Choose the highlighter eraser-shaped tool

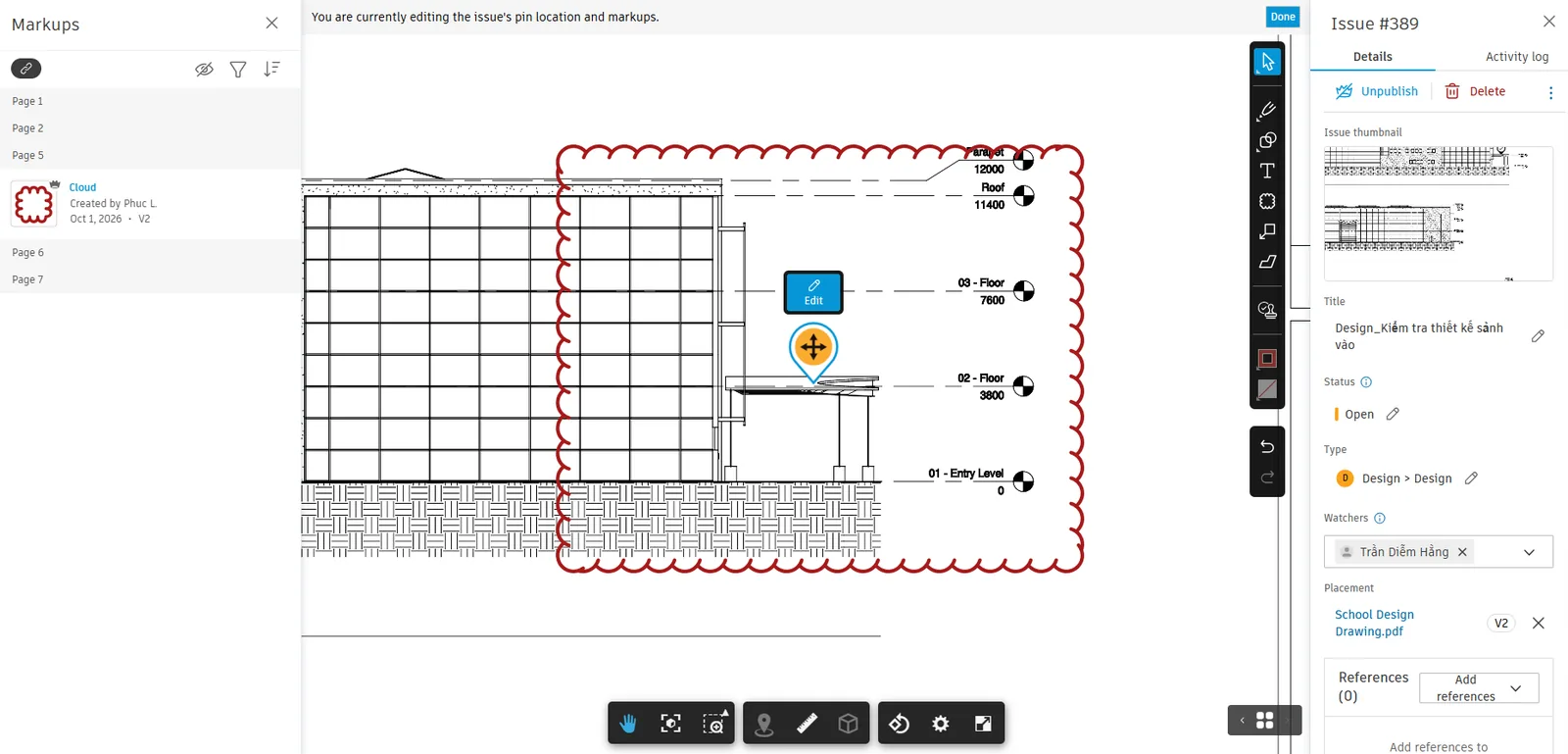tap(1267, 262)
